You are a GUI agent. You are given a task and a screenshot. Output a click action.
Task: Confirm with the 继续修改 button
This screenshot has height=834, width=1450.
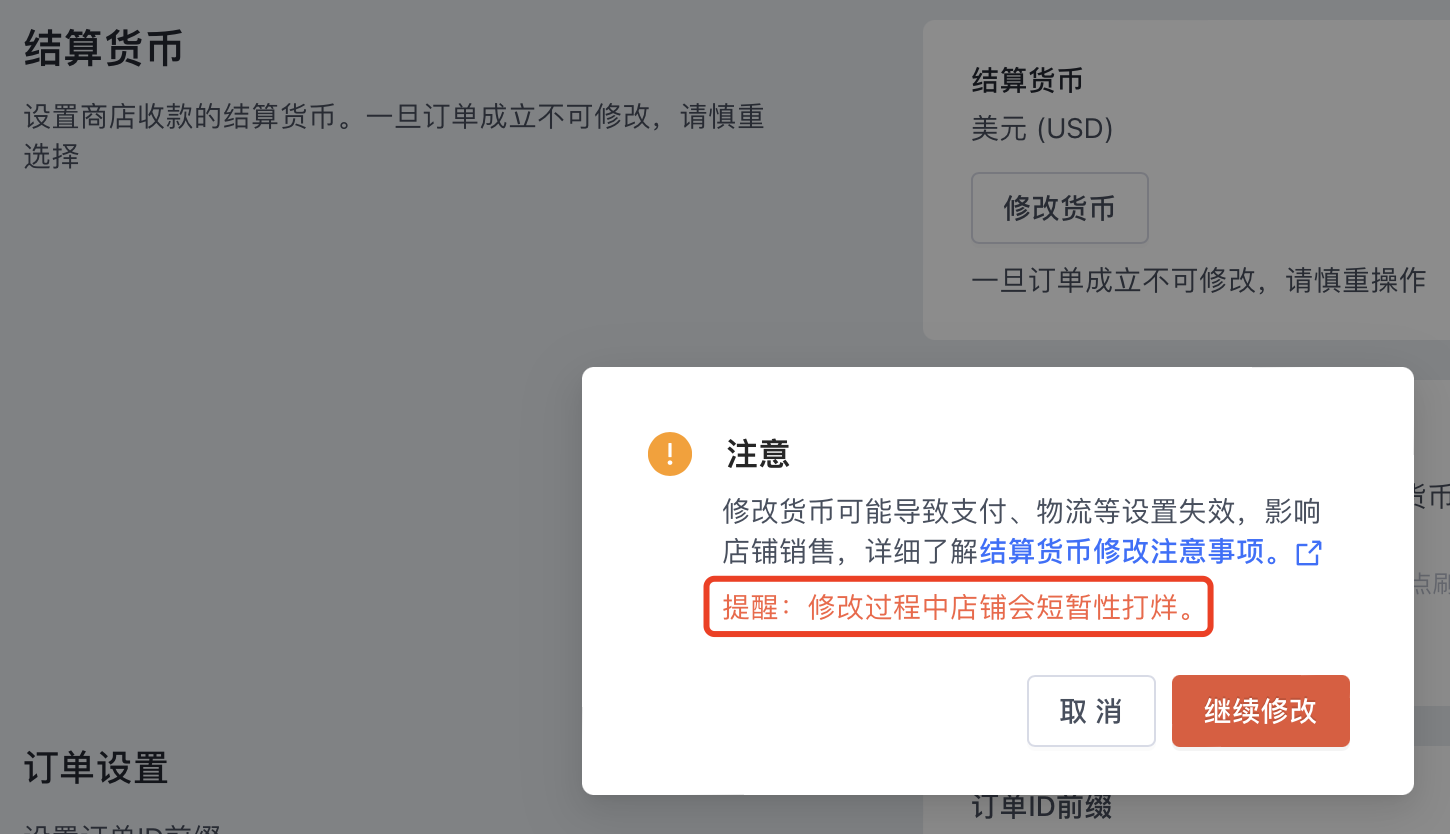(x=1260, y=711)
